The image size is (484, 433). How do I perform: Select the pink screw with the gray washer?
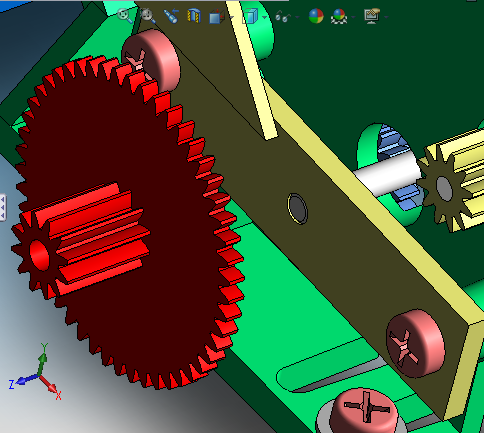pos(365,412)
